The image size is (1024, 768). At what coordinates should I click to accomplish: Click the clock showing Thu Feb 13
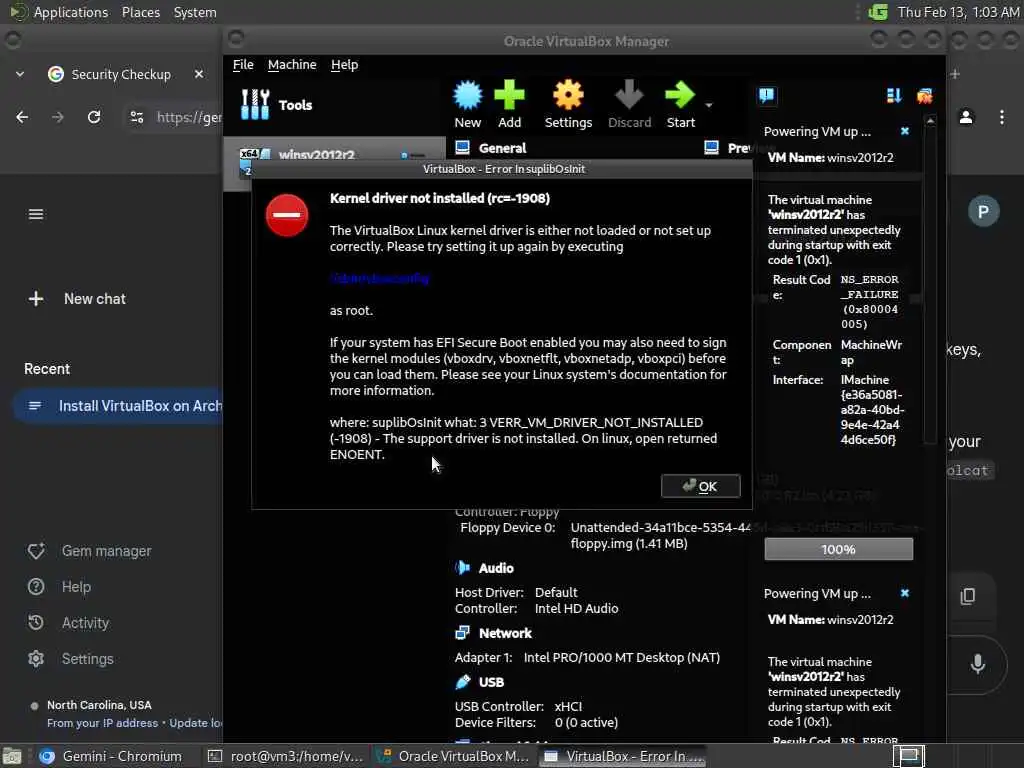pyautogui.click(x=958, y=12)
